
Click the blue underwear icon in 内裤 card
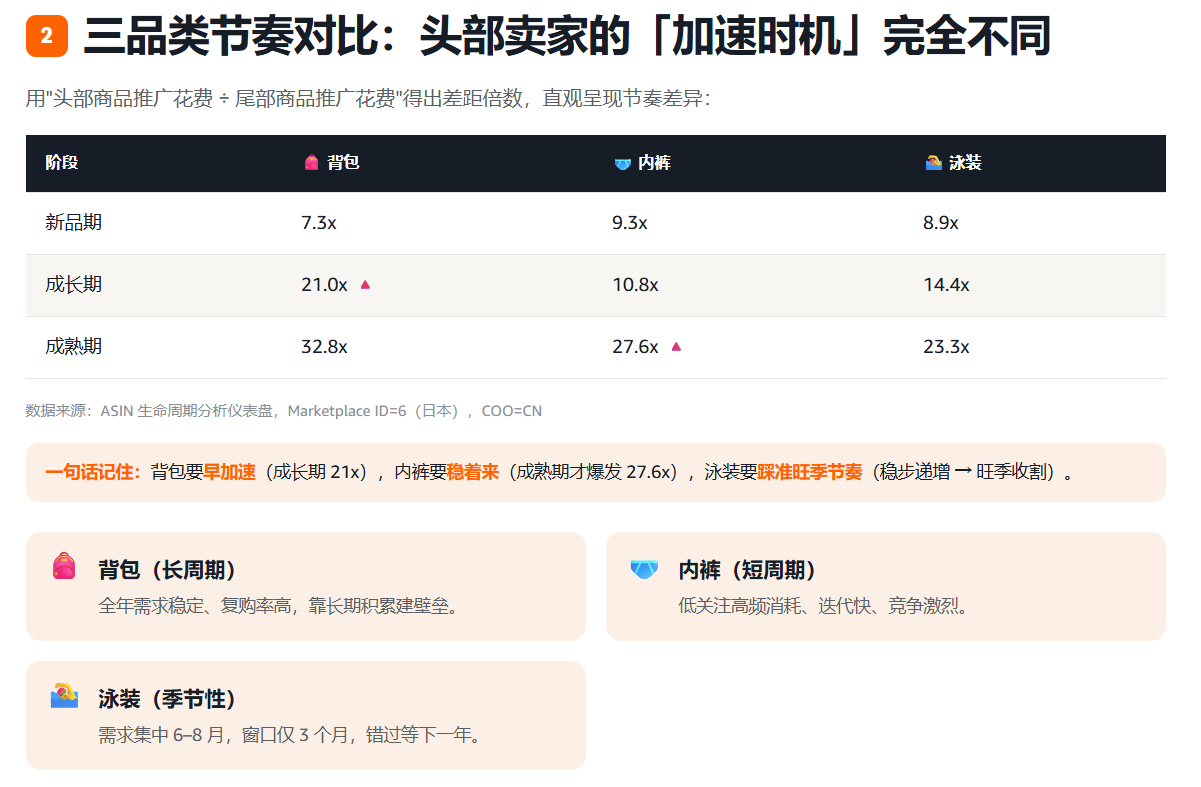[644, 568]
